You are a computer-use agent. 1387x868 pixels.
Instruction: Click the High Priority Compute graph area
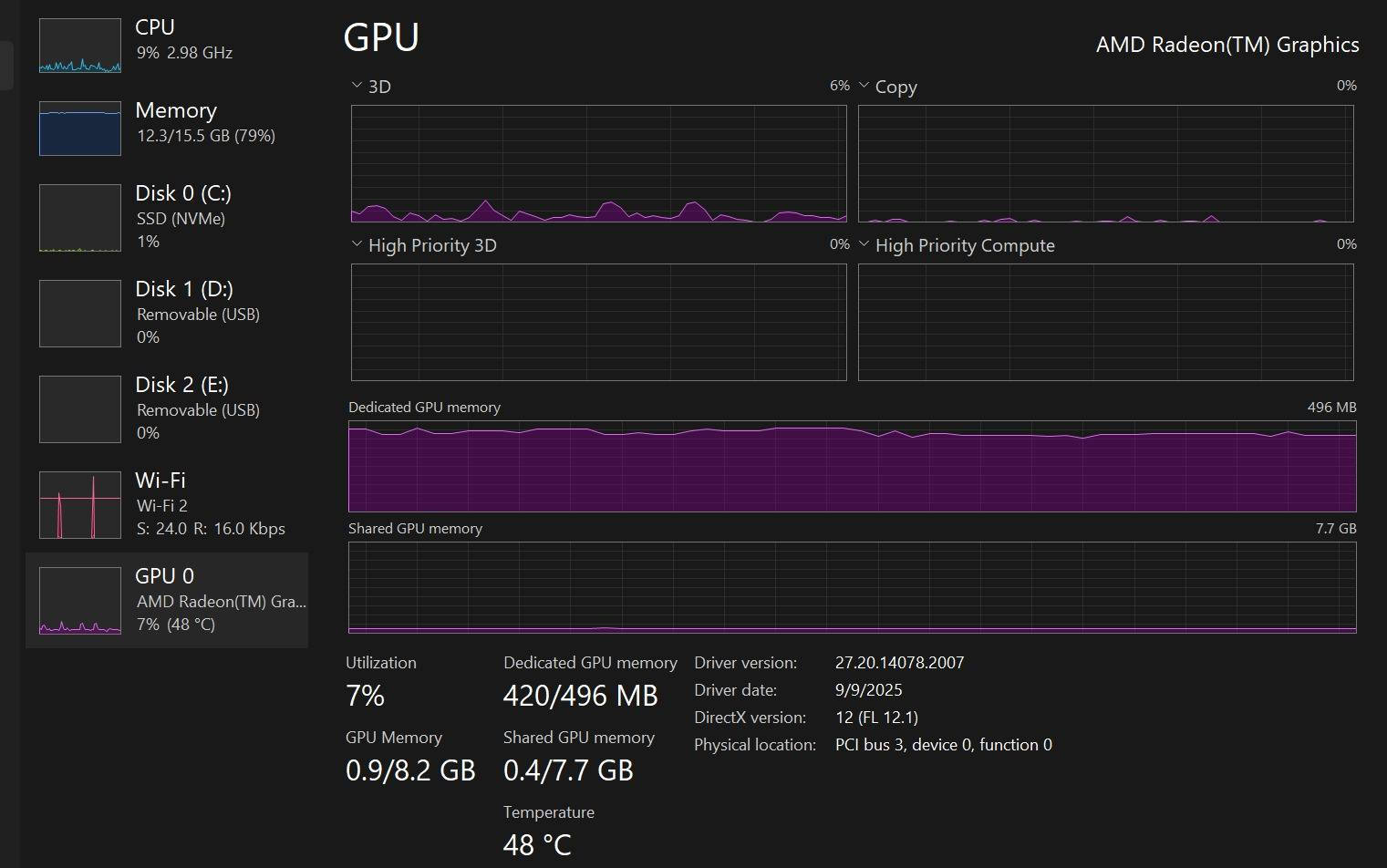(x=1105, y=322)
